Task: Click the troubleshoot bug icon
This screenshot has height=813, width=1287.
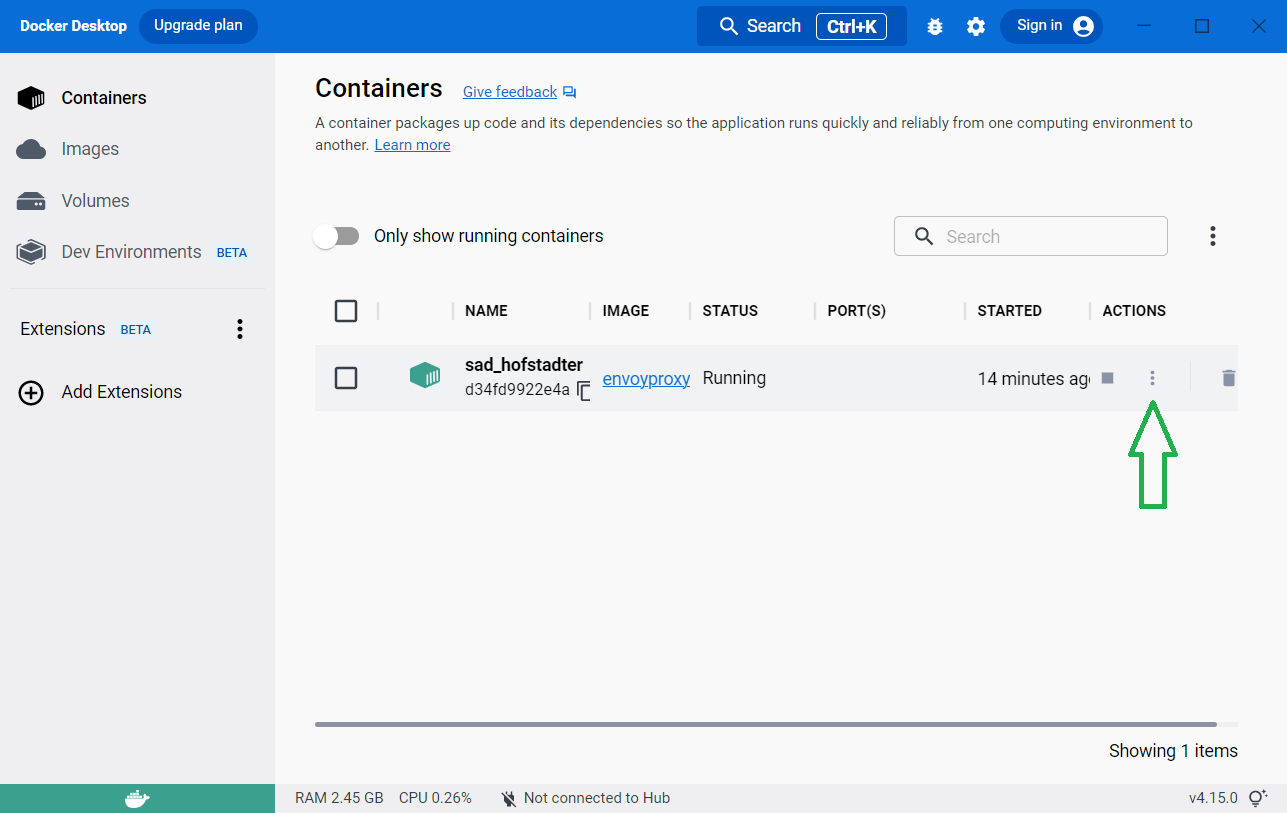Action: tap(935, 27)
